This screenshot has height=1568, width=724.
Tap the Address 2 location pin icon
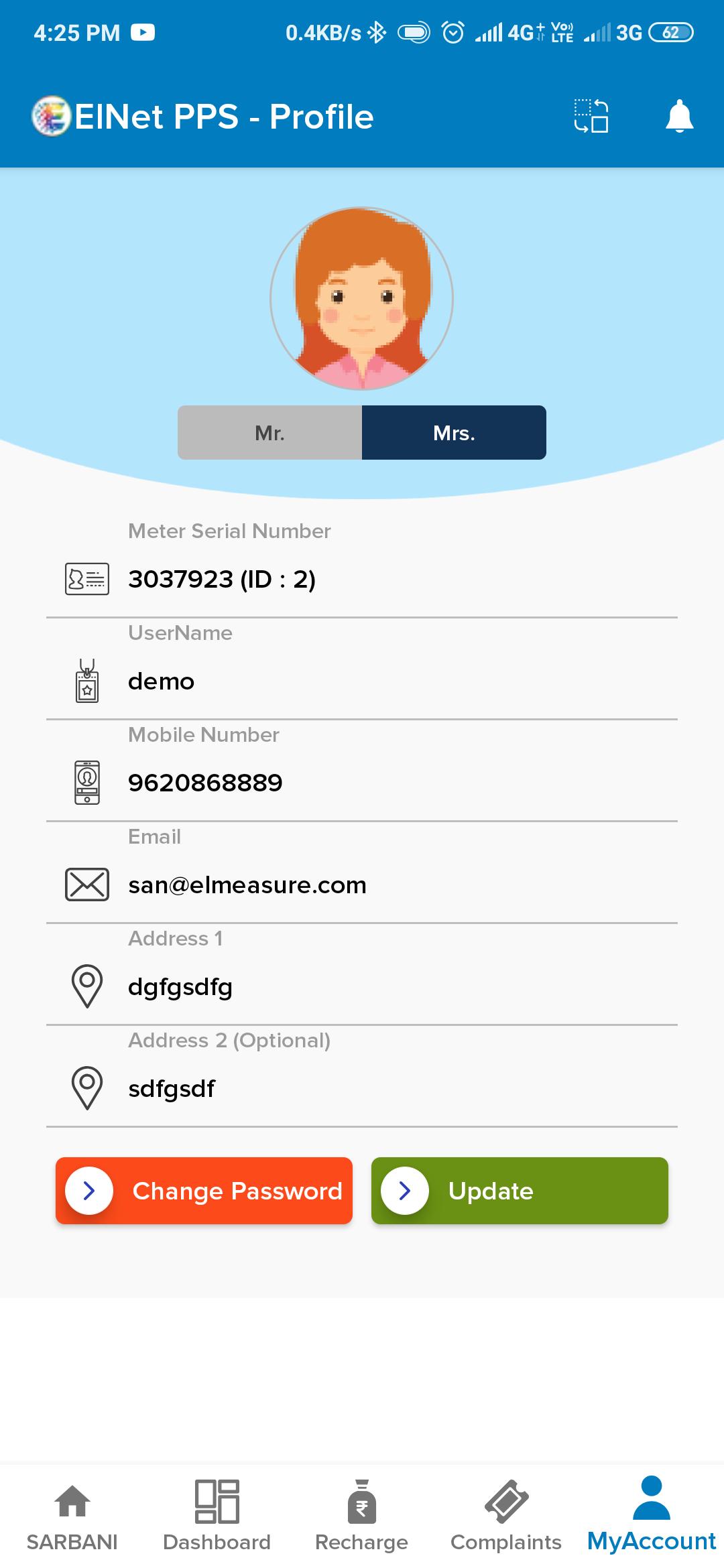pos(87,1088)
